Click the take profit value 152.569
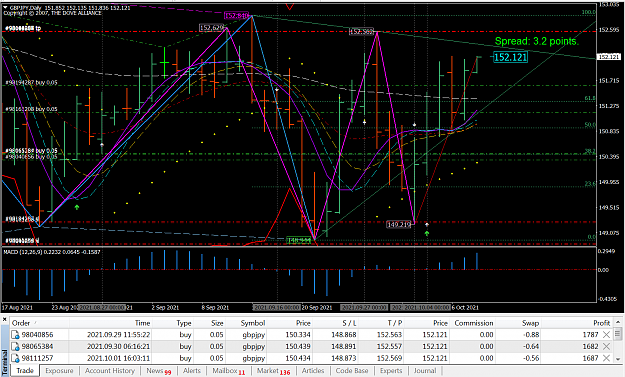 389,358
